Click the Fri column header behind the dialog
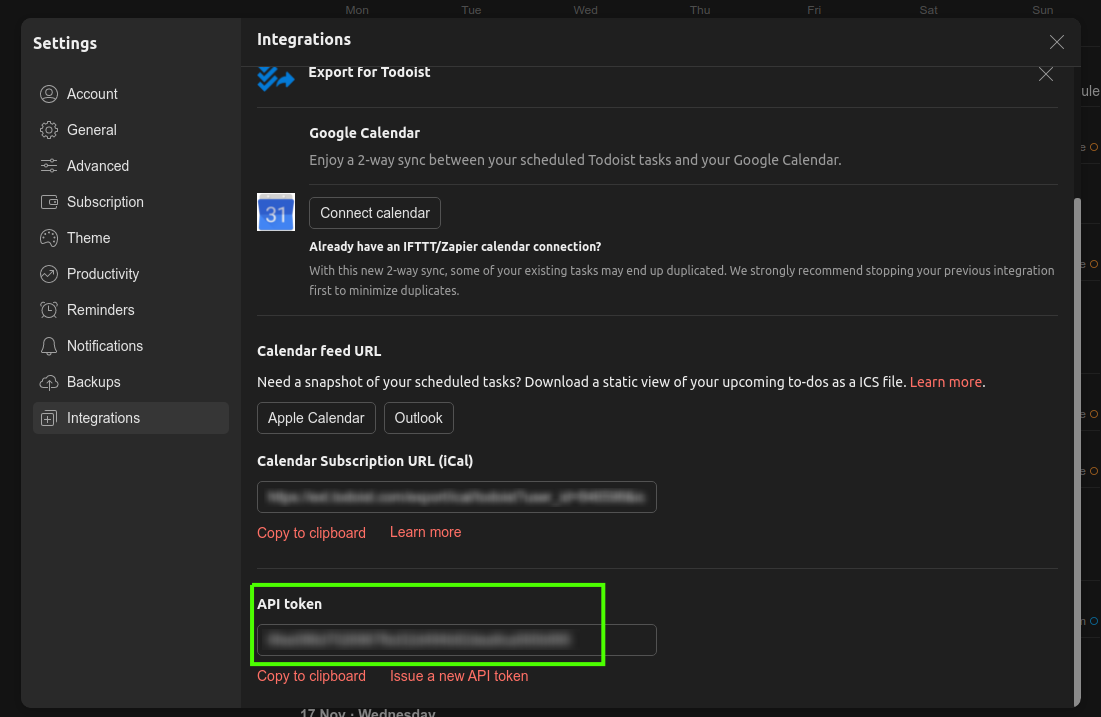The width and height of the screenshot is (1101, 717). click(x=814, y=10)
